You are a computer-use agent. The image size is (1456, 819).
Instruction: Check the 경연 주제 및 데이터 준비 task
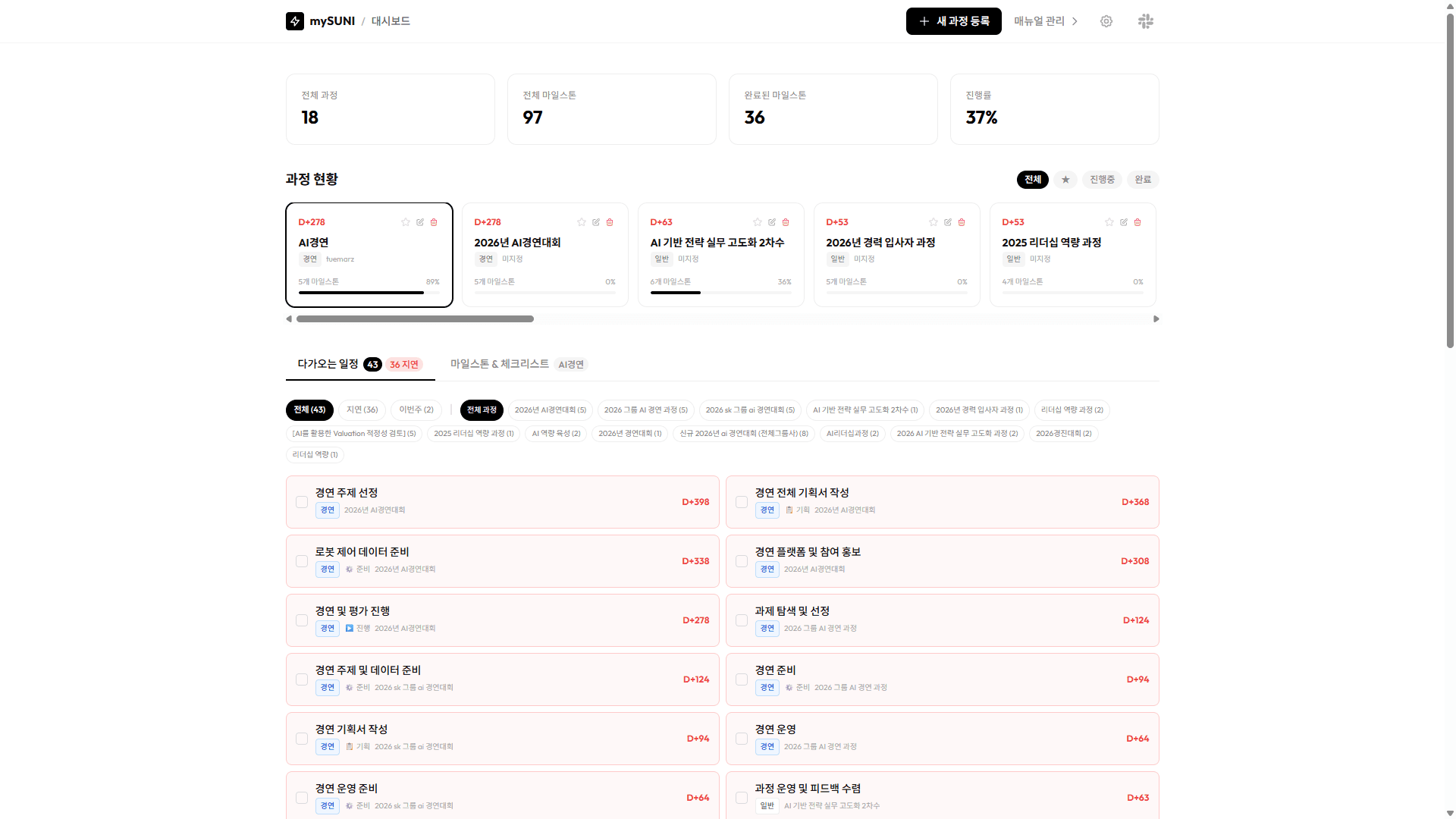coord(302,679)
